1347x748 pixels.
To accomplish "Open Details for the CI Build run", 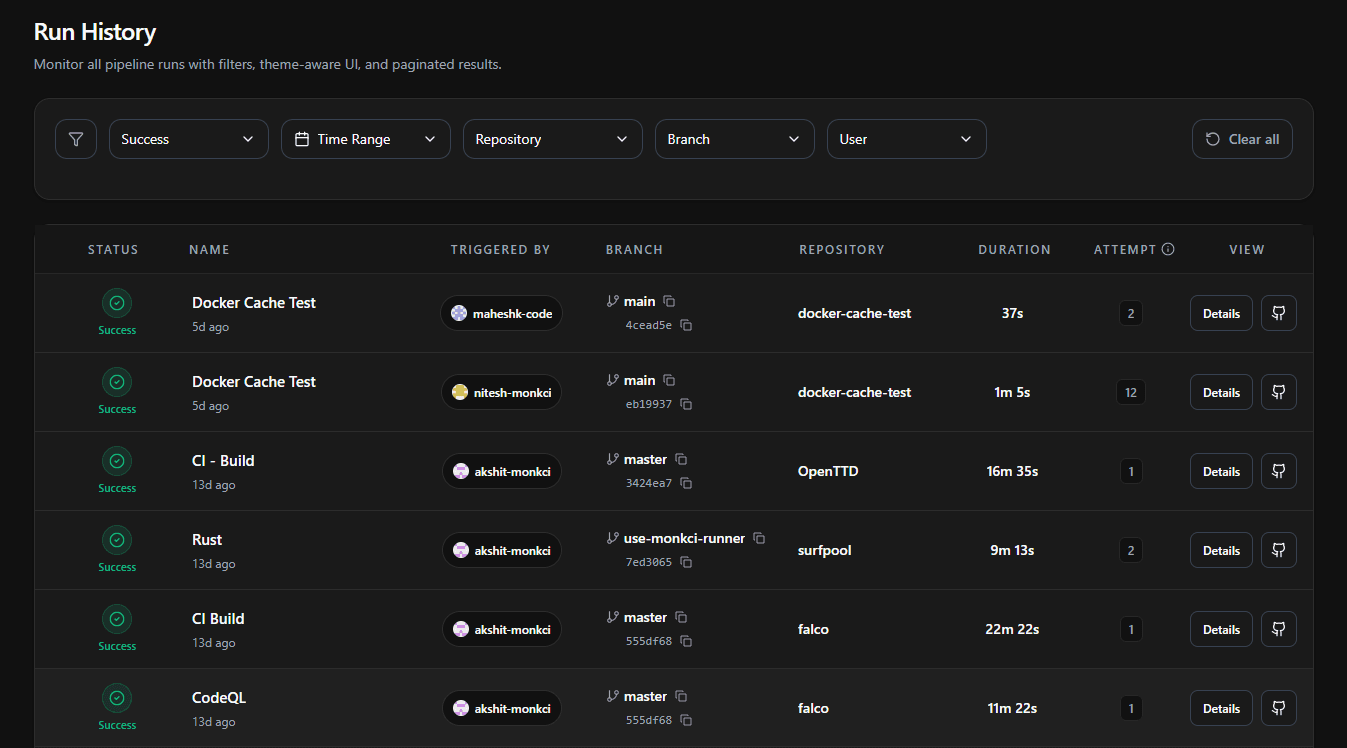I will click(1221, 629).
